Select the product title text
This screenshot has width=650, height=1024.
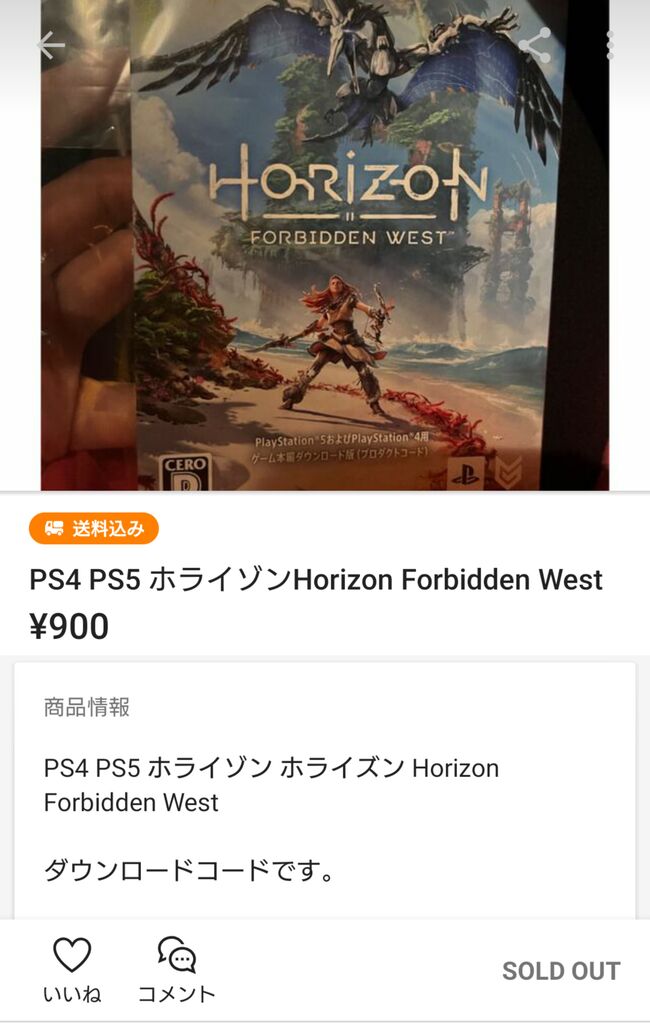(316, 580)
